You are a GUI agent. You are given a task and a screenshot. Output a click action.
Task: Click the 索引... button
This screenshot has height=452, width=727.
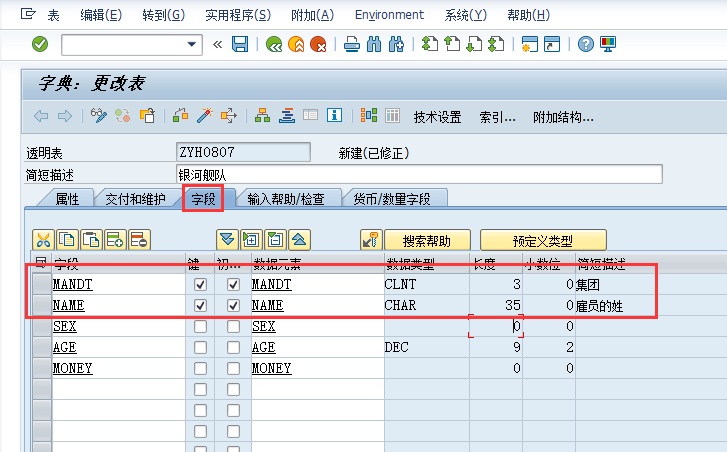497,117
